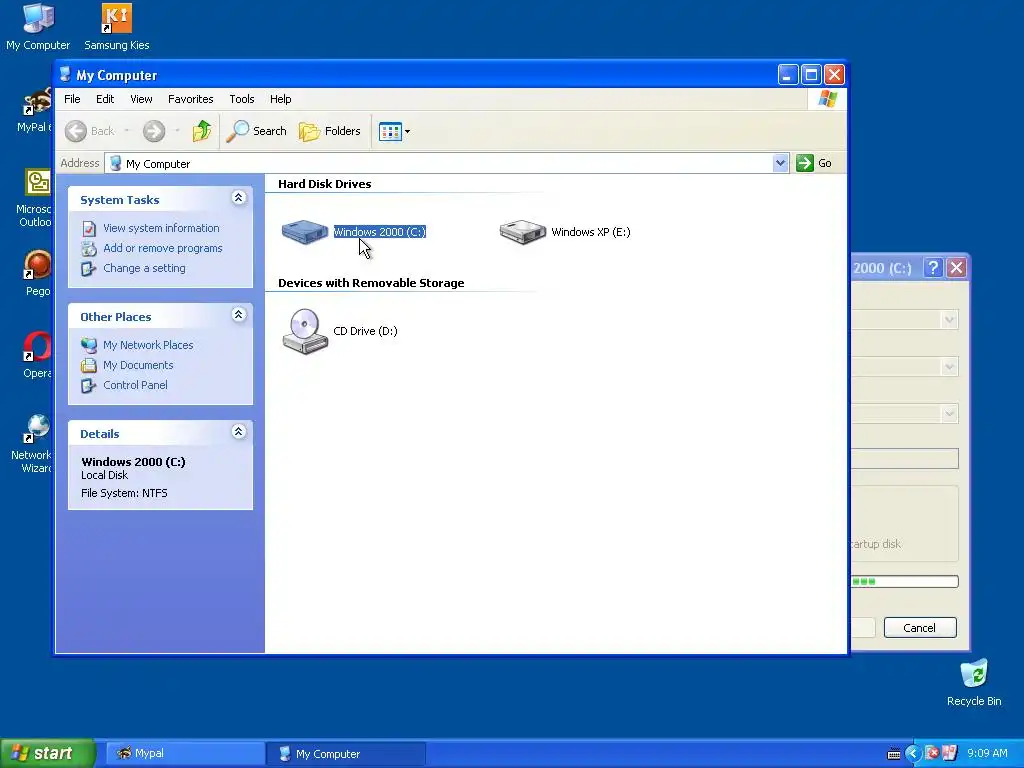
Task: Click My Computer taskbar button
Action: coord(346,754)
